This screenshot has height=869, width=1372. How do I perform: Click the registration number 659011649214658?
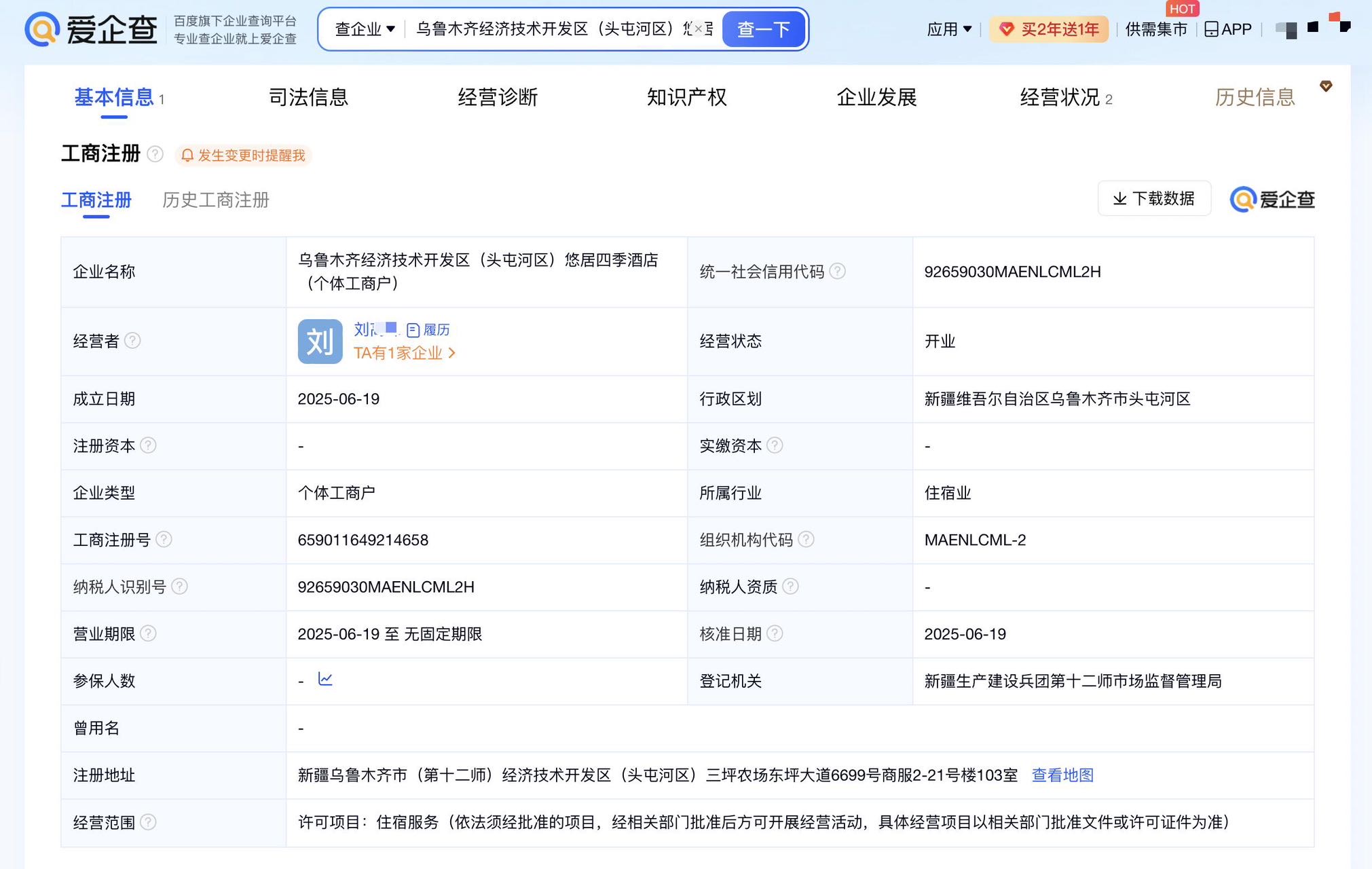tap(363, 540)
